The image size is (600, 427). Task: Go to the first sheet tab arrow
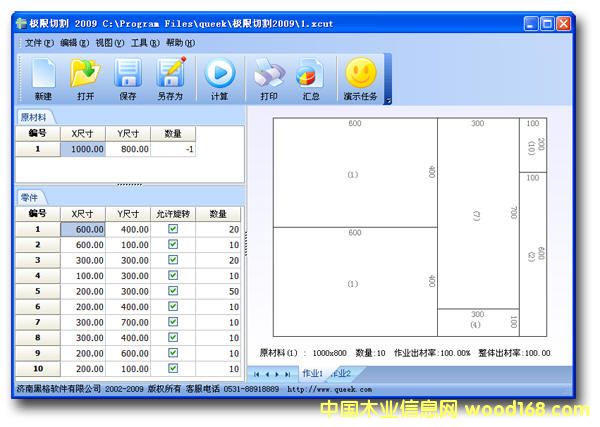[257, 374]
